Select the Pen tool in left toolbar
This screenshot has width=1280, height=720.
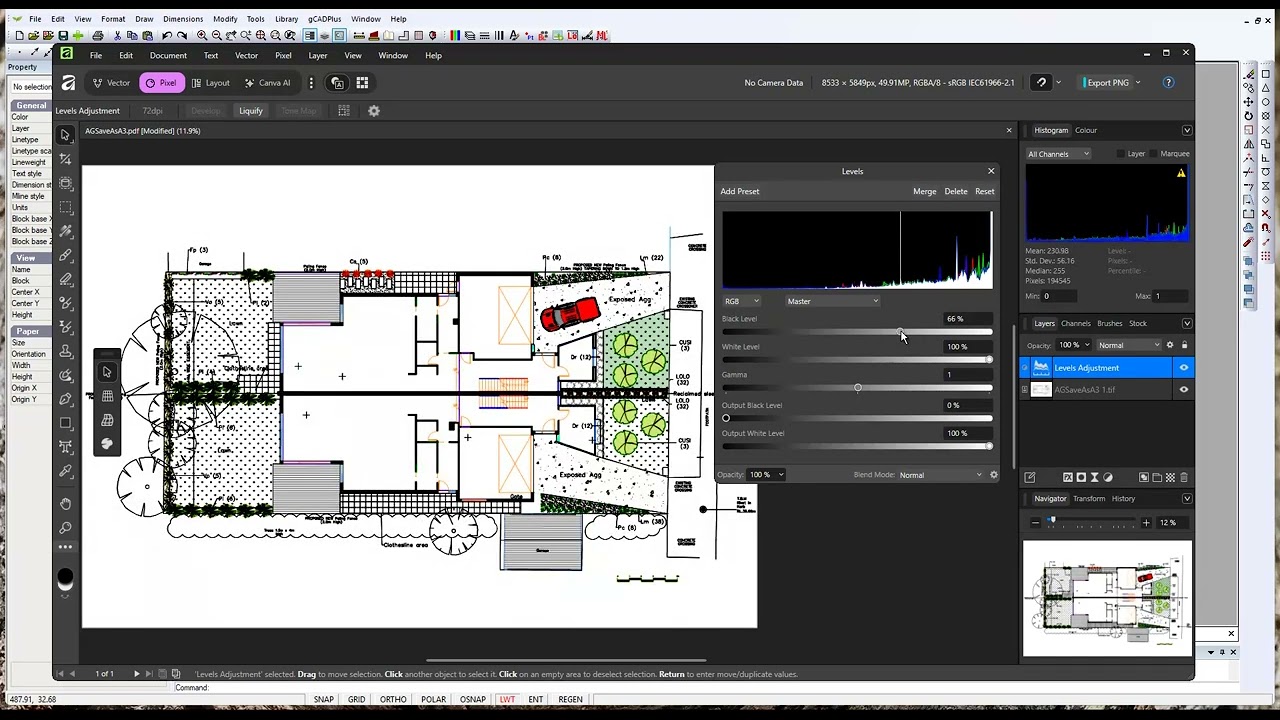click(65, 399)
